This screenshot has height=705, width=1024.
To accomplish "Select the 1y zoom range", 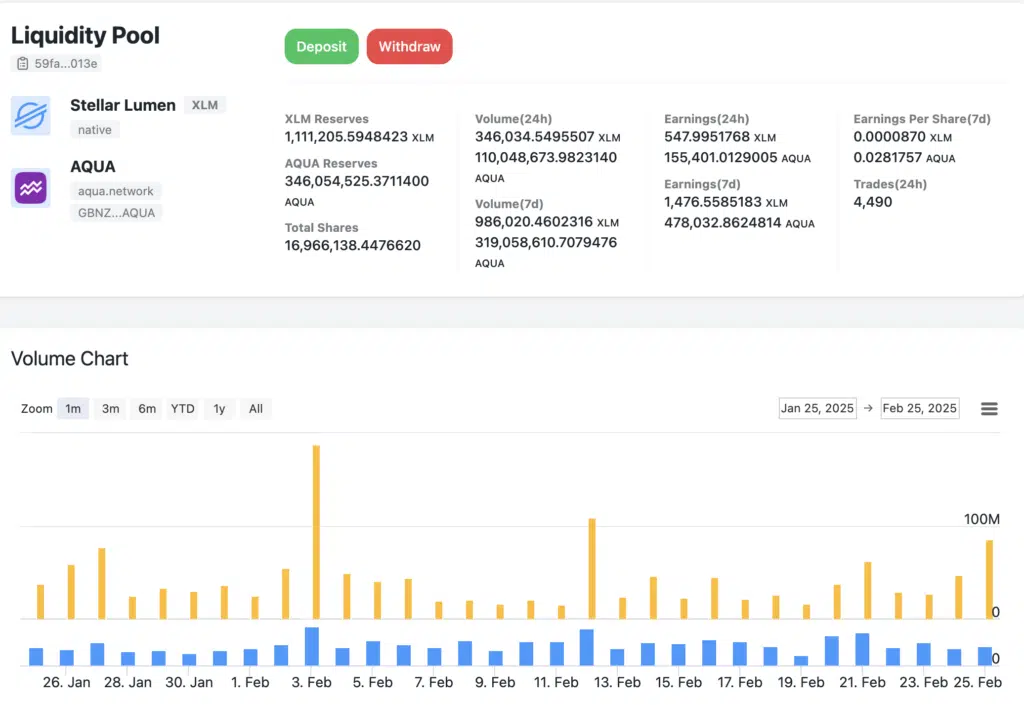I will [219, 409].
